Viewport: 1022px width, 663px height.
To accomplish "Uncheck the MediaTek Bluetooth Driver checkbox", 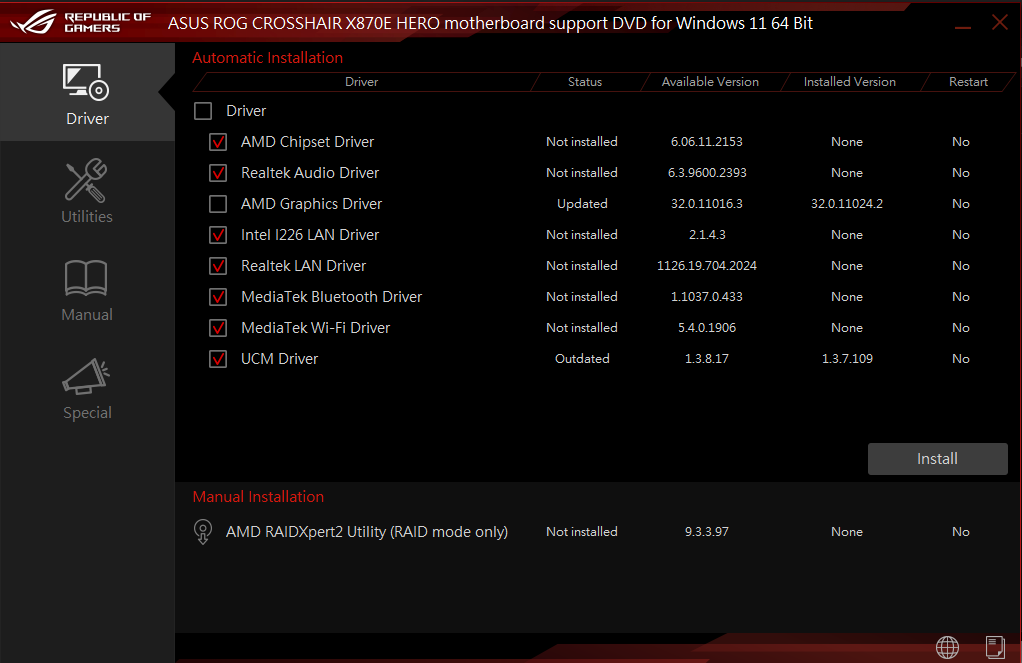I will [218, 297].
